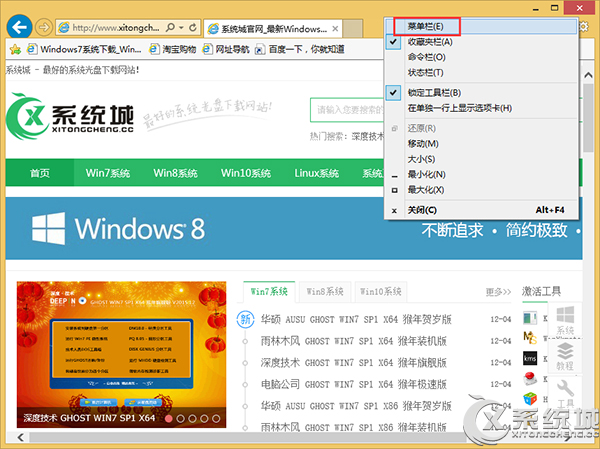Click the favorites star add icon
The width and height of the screenshot is (600, 449).
(x=15, y=49)
